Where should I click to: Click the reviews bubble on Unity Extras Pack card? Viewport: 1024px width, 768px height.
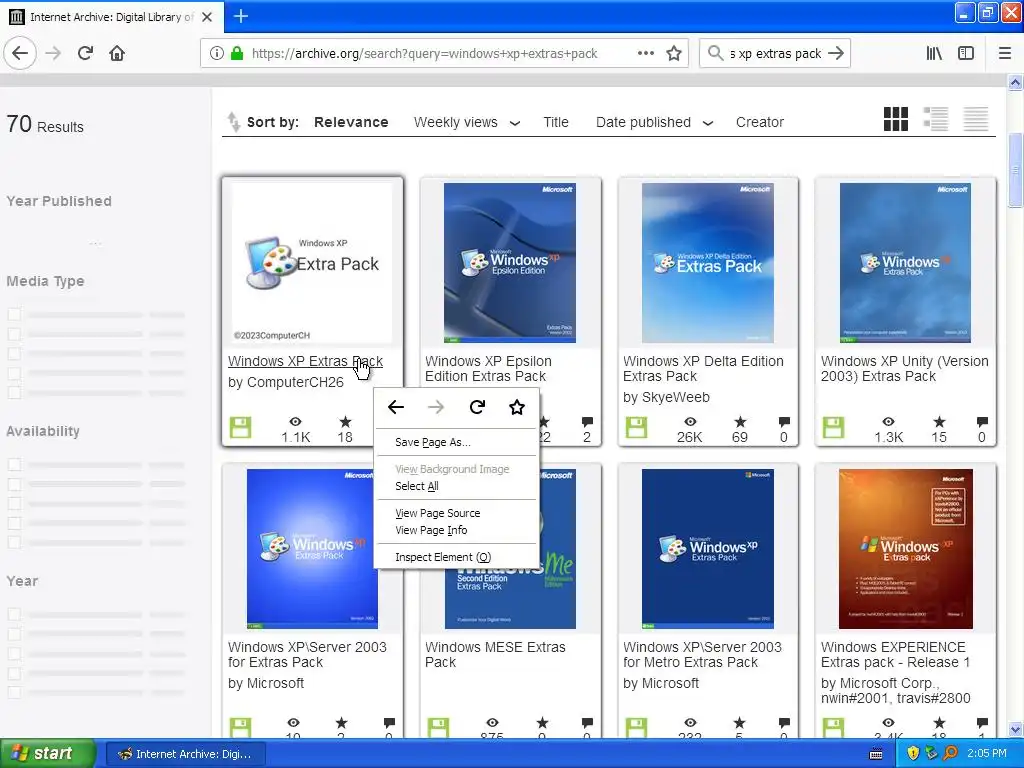pyautogui.click(x=982, y=422)
